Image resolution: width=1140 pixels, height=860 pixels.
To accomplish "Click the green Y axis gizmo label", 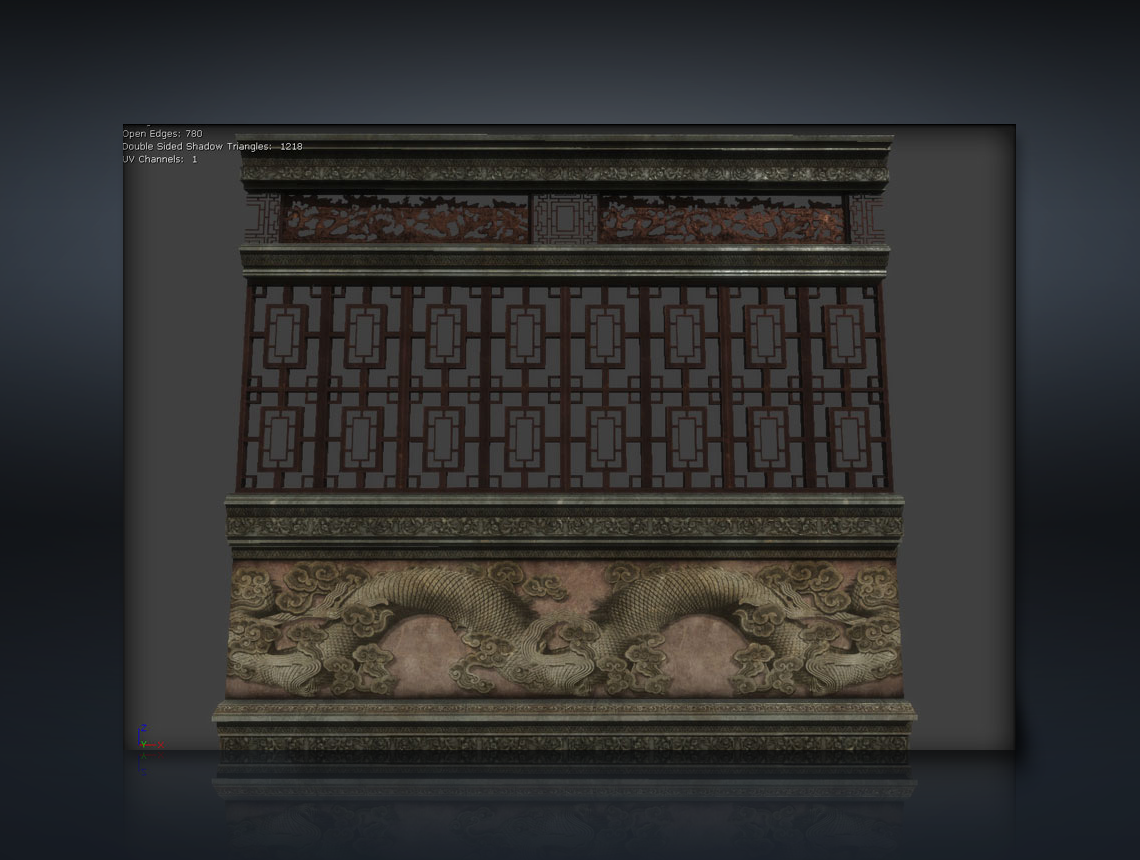I will pyautogui.click(x=141, y=745).
